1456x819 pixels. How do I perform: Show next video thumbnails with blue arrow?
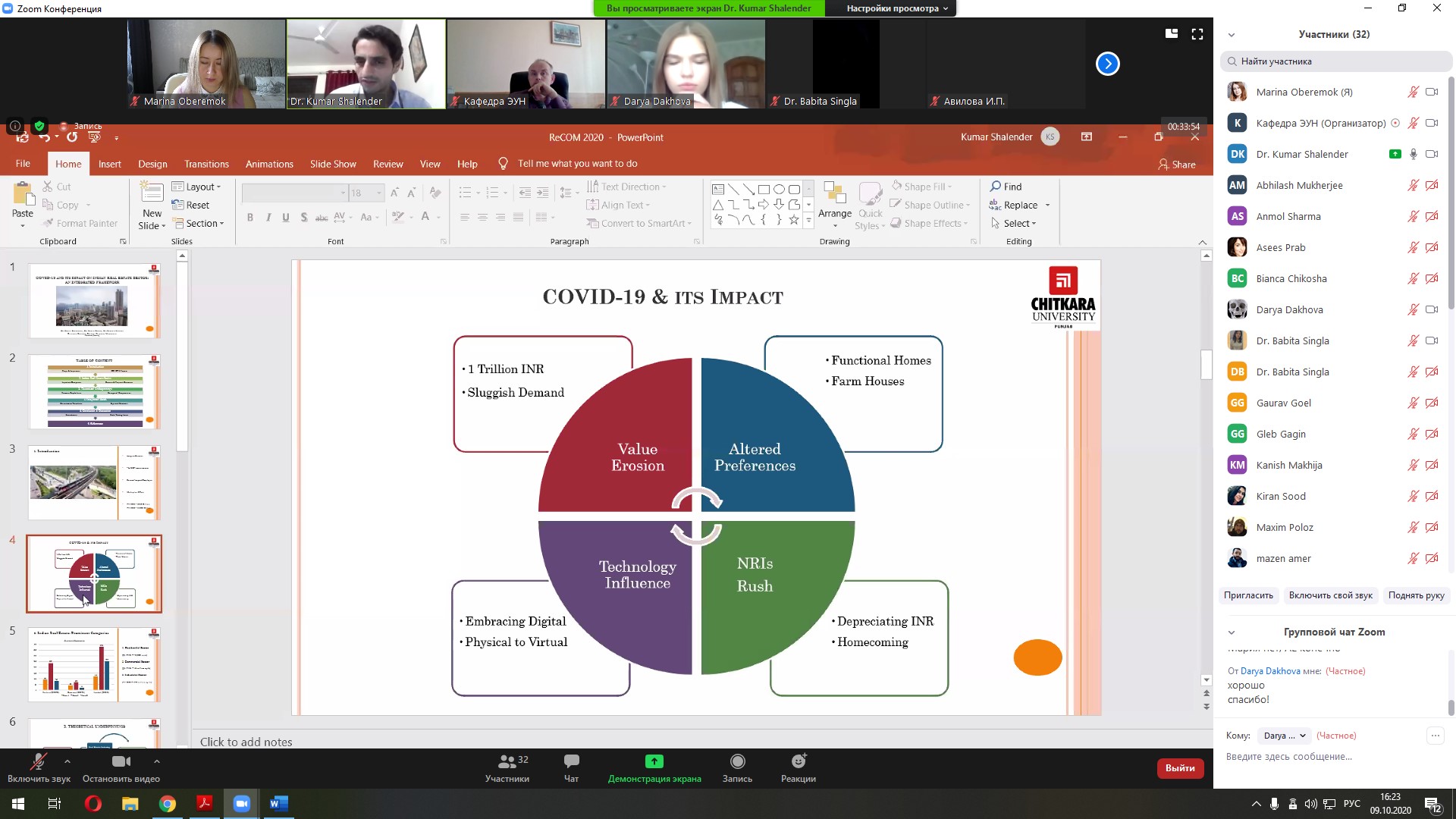click(1107, 64)
